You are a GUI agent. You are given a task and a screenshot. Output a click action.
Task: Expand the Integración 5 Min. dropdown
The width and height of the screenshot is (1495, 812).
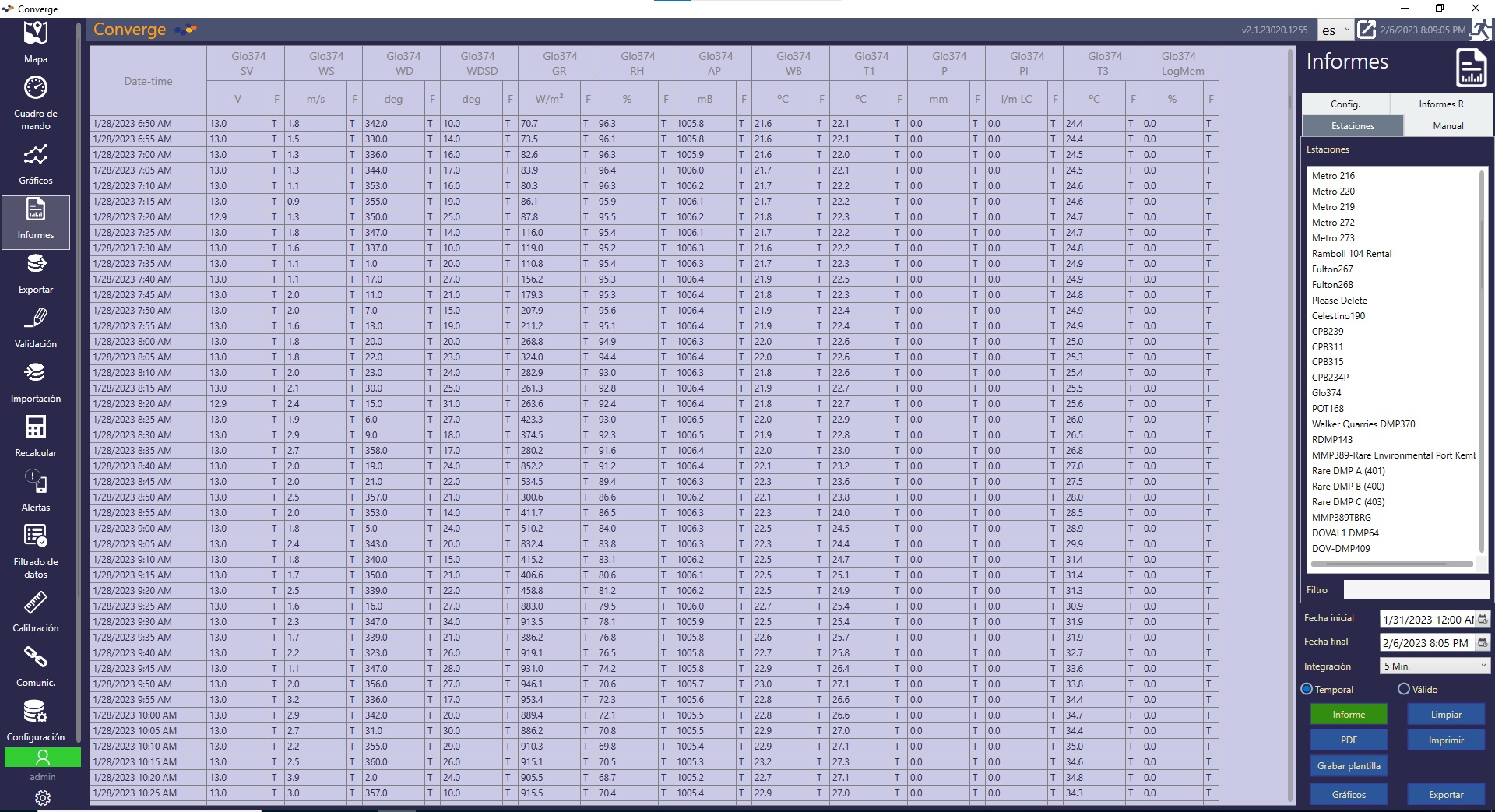click(1434, 666)
